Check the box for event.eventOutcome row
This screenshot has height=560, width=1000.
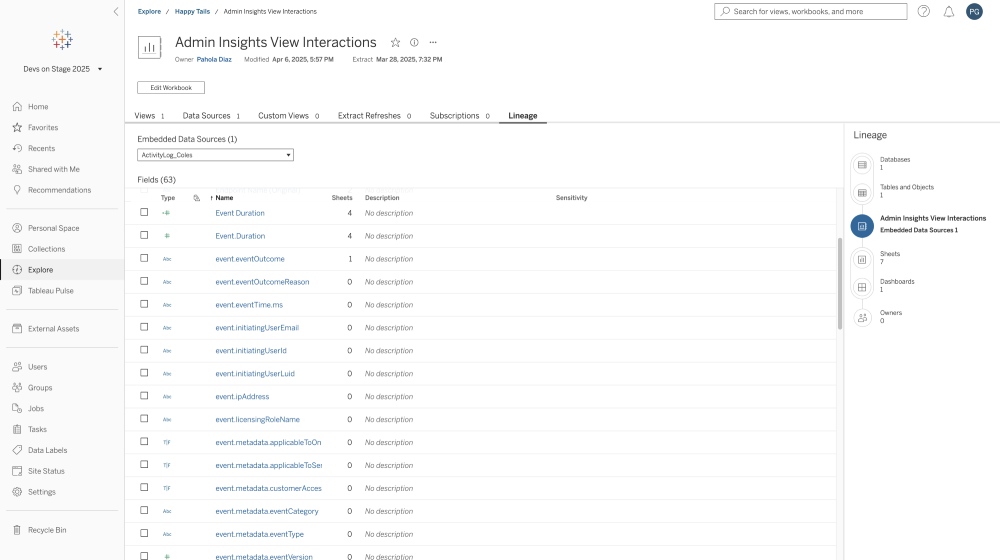click(x=144, y=258)
